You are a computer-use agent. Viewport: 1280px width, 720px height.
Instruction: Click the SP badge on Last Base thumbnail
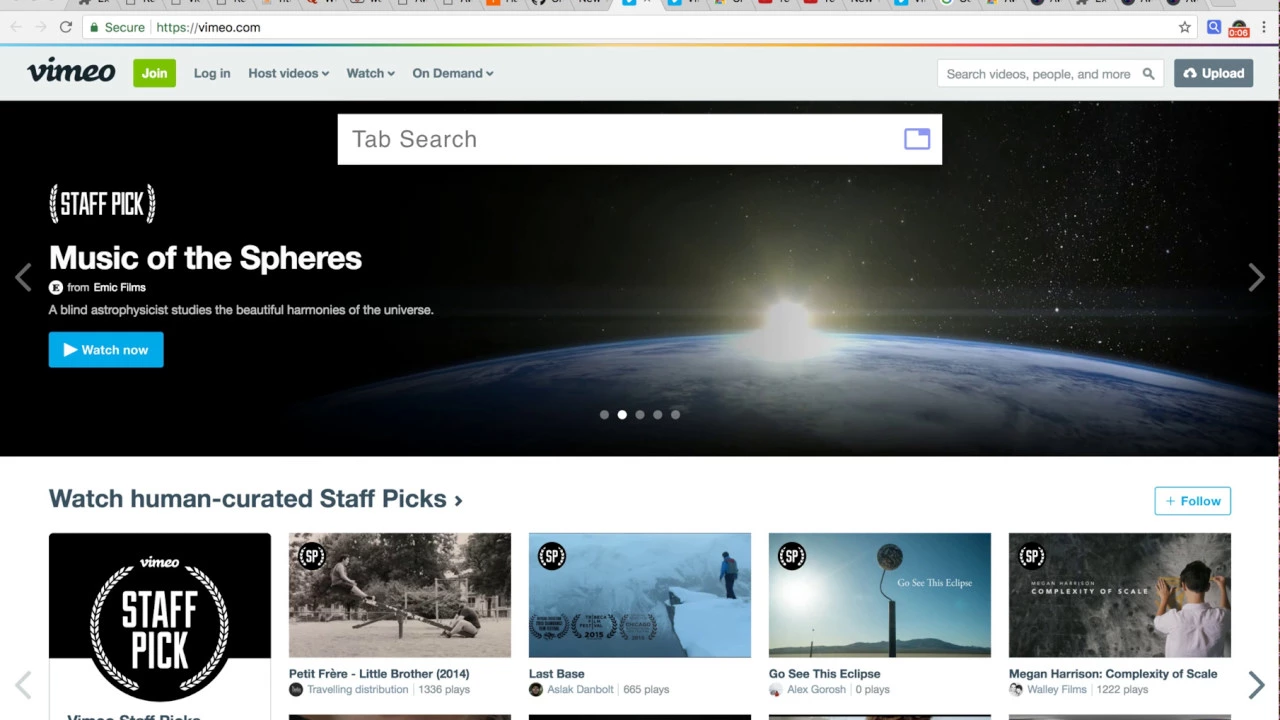(x=552, y=555)
